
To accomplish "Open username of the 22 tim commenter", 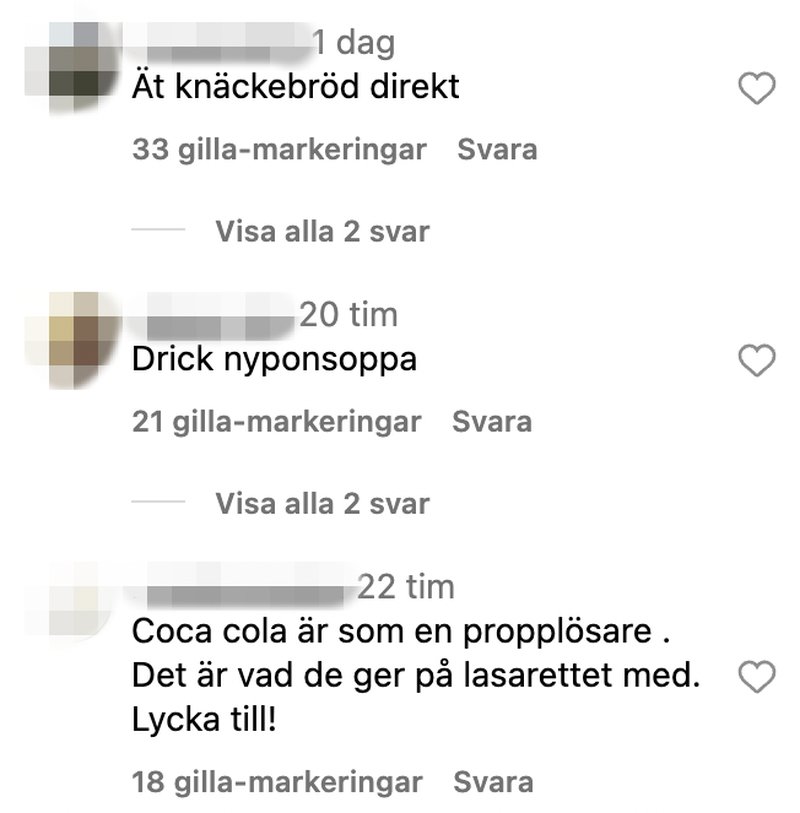I will click(x=243, y=585).
